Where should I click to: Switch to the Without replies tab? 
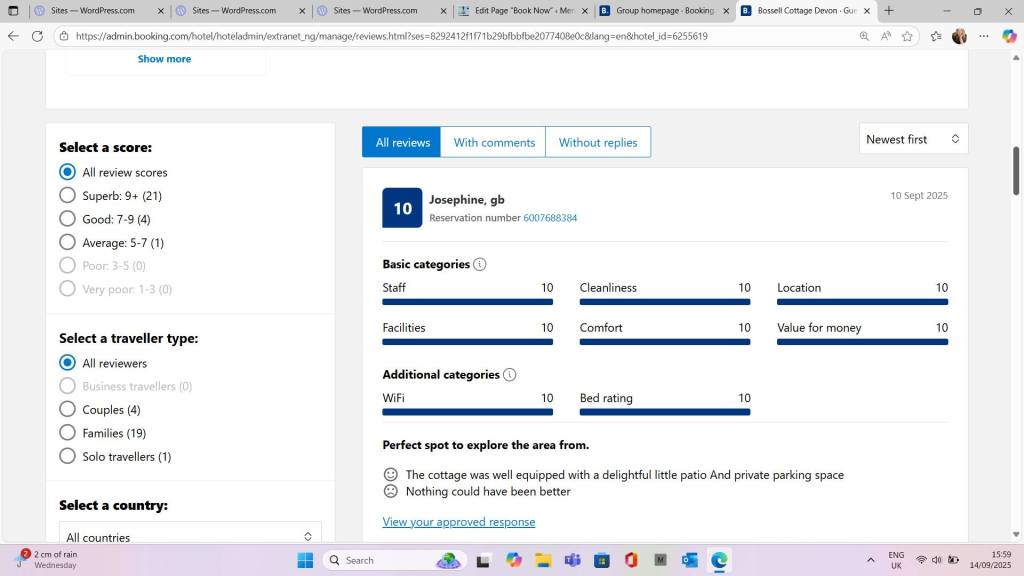tap(598, 143)
